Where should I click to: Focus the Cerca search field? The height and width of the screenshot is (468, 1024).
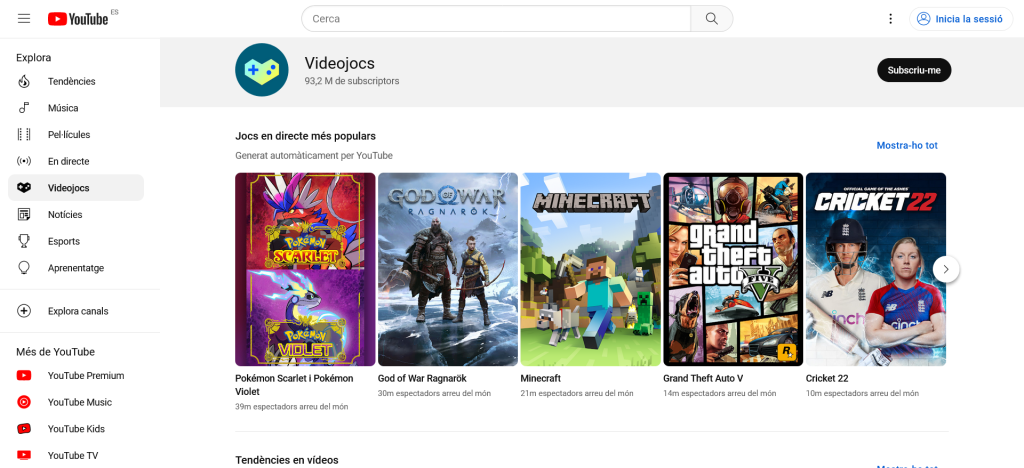coord(496,19)
